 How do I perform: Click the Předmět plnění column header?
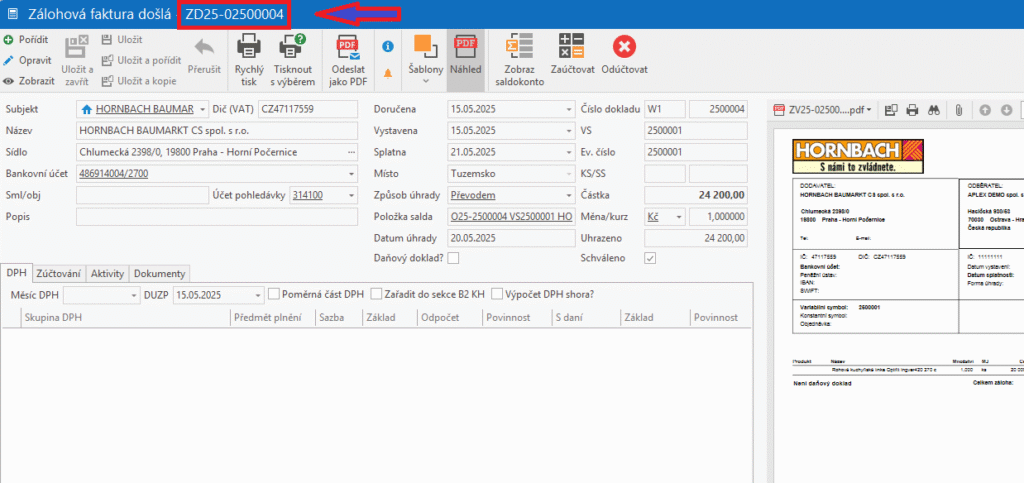(x=272, y=317)
